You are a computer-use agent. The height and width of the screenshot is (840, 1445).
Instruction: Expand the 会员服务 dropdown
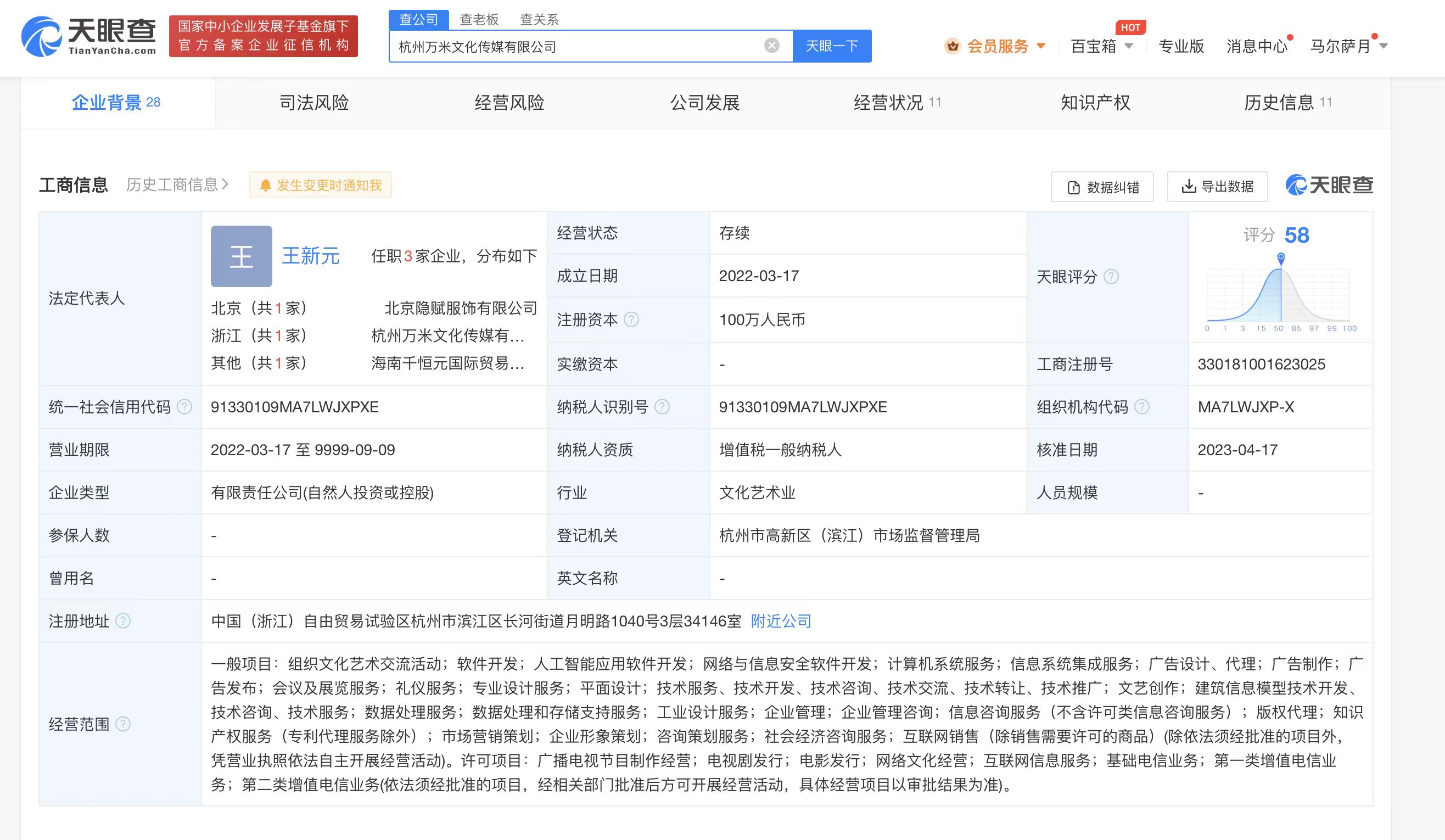click(1041, 46)
